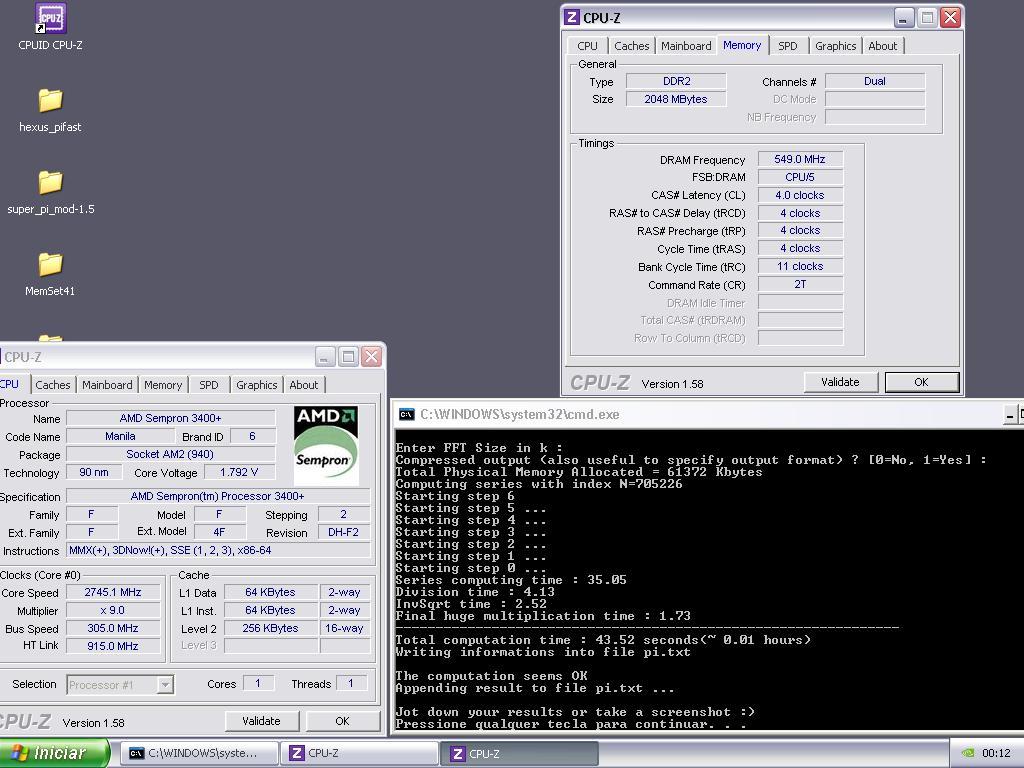Click the NVIDIA icon in the system tray
The height and width of the screenshot is (768, 1024).
(x=968, y=753)
